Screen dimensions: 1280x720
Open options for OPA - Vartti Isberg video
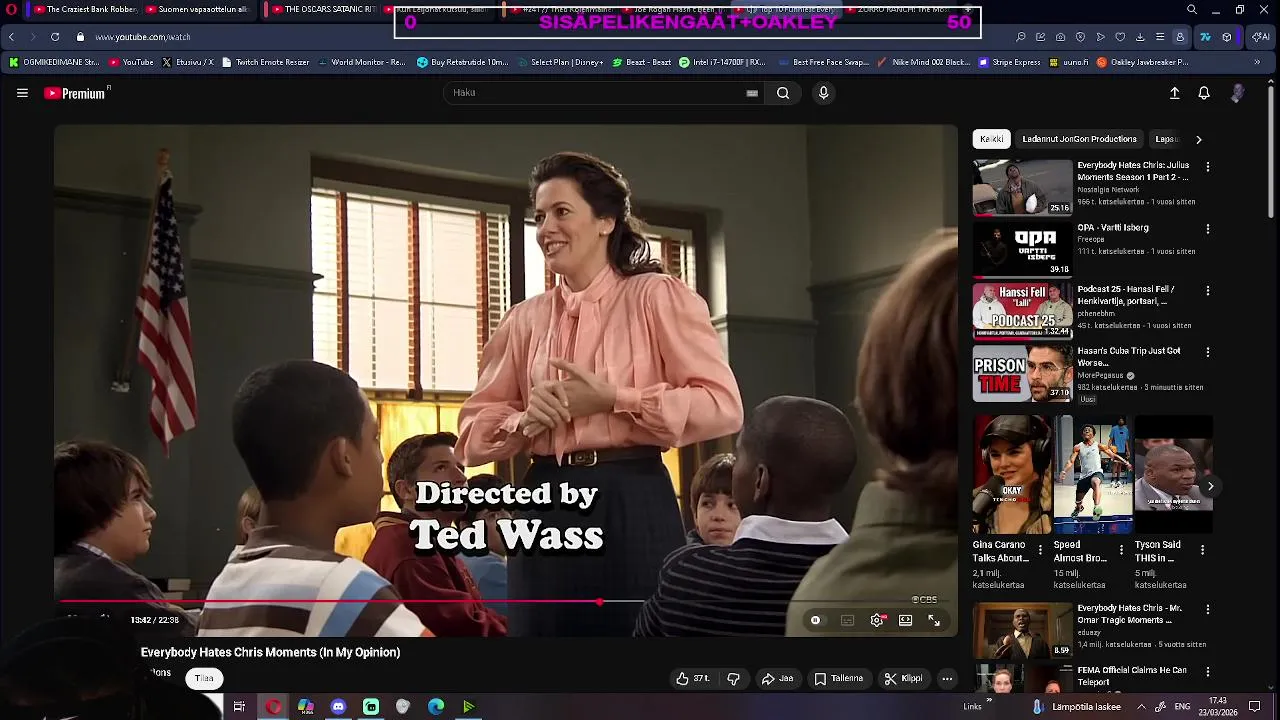(x=1207, y=229)
